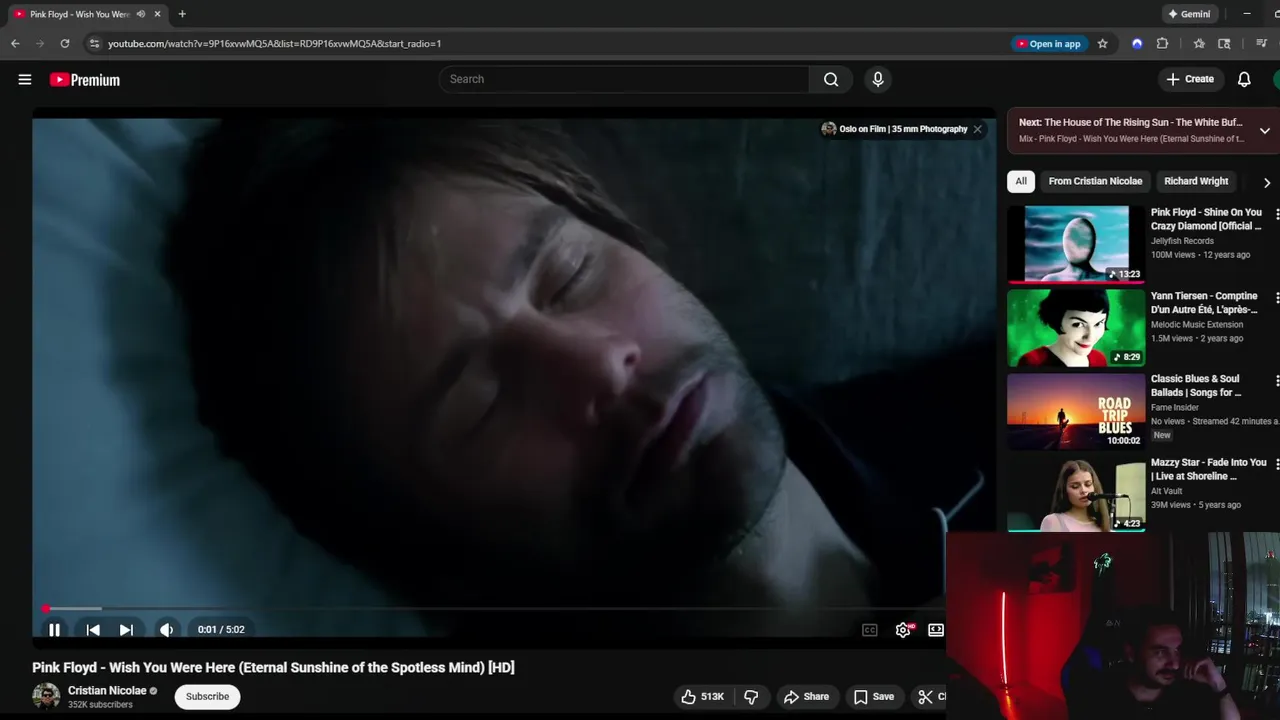The height and width of the screenshot is (720, 1280).
Task: Skip to the next video
Action: tap(126, 630)
